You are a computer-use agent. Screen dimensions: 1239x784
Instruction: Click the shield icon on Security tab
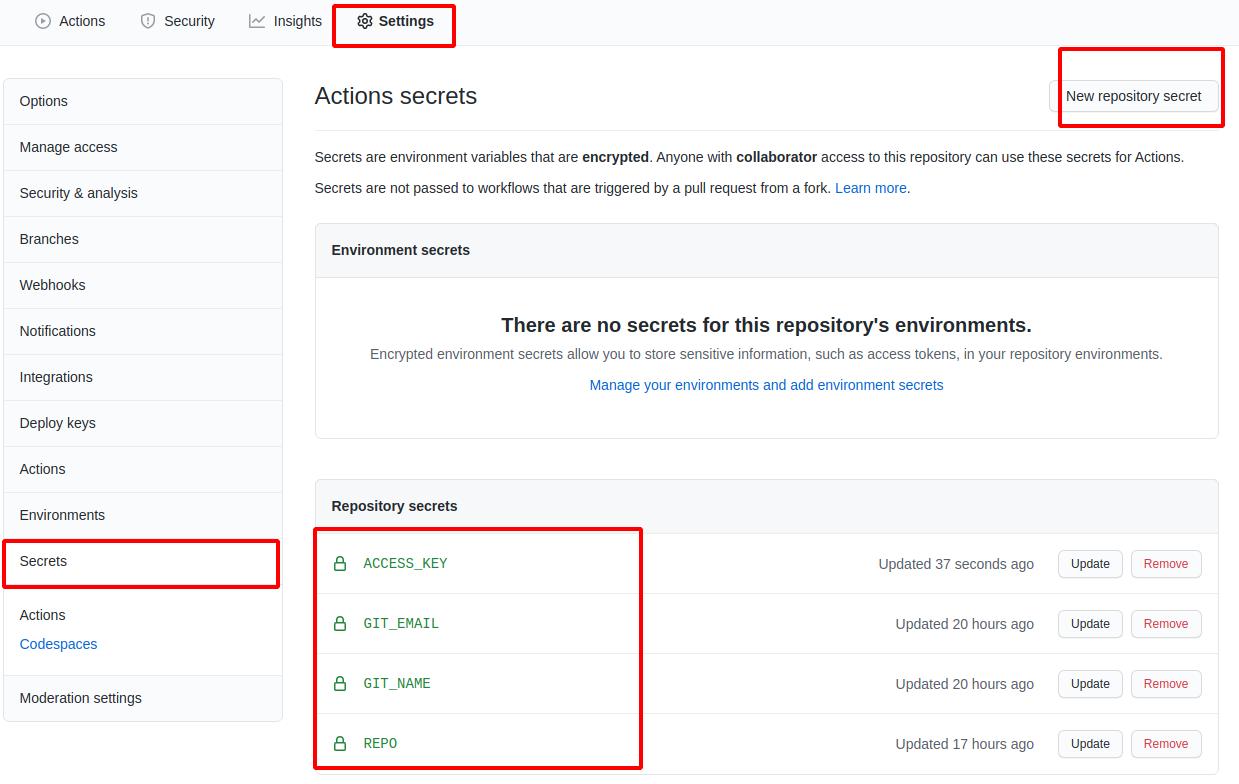[148, 21]
